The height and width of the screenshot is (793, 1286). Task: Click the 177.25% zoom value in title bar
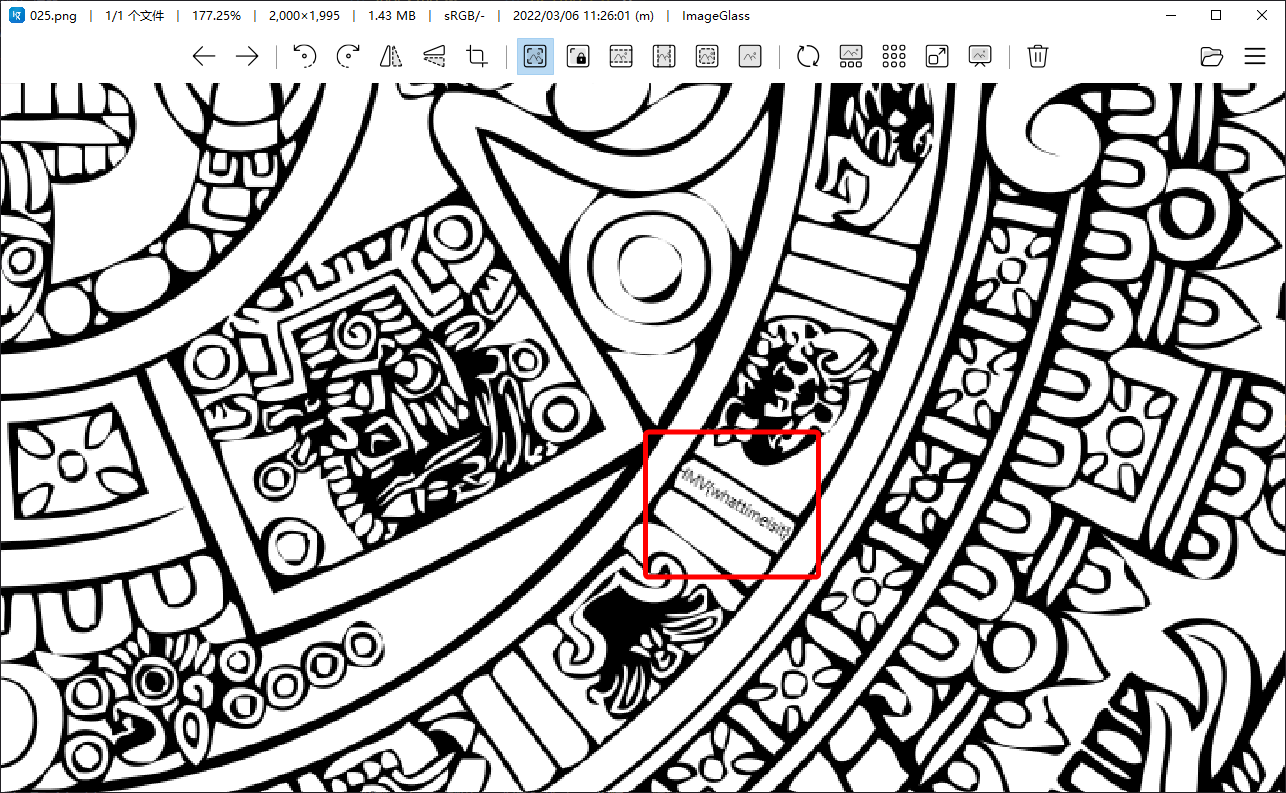(x=217, y=16)
